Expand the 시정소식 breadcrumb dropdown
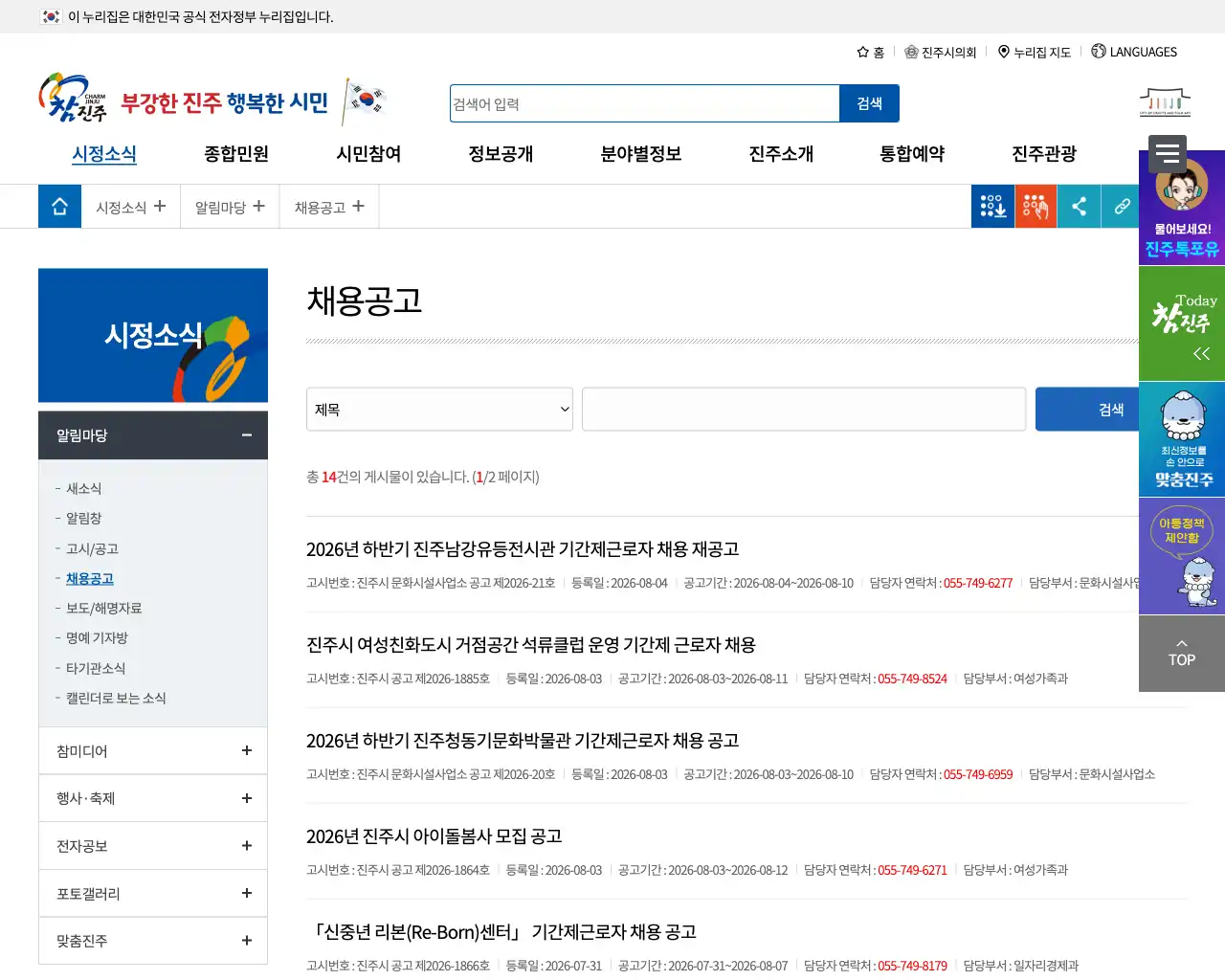Viewport: 1225px width, 980px height. point(131,207)
